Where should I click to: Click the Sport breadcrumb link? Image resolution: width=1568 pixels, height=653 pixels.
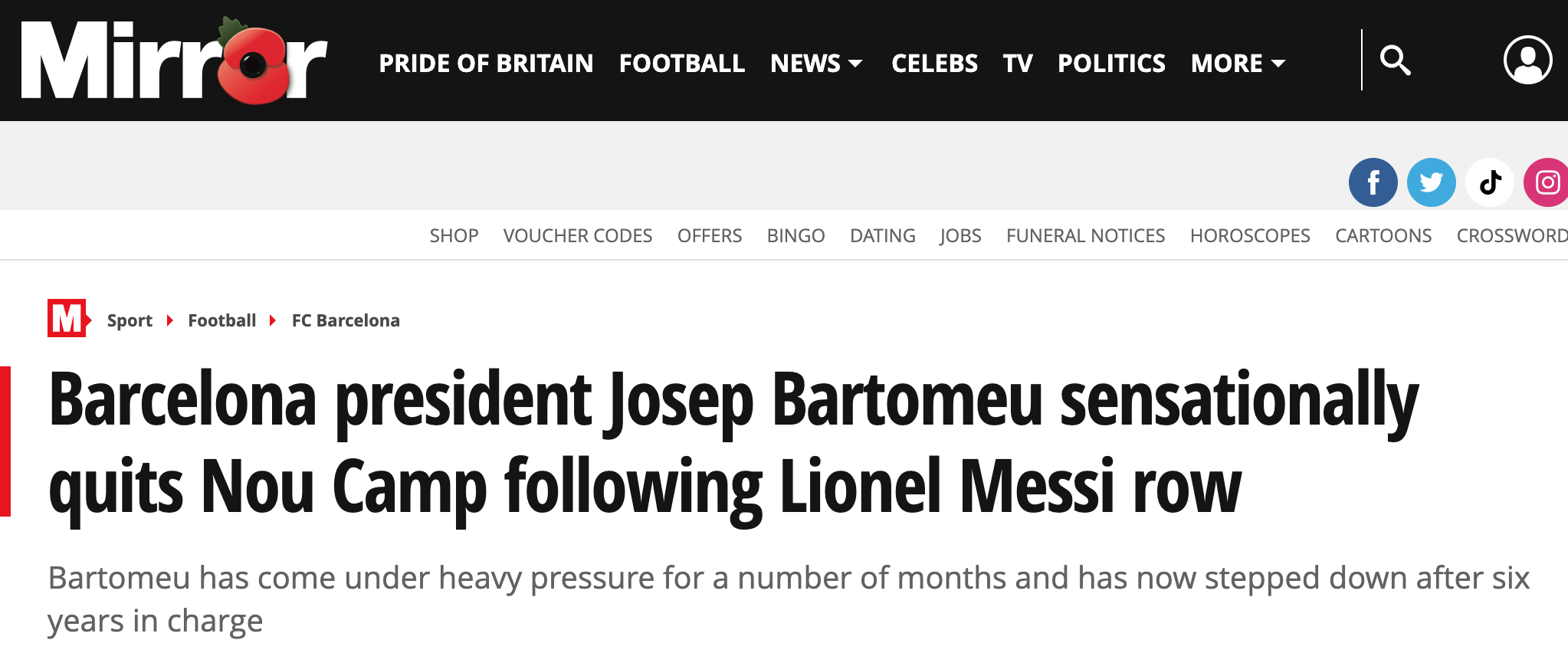[x=130, y=320]
